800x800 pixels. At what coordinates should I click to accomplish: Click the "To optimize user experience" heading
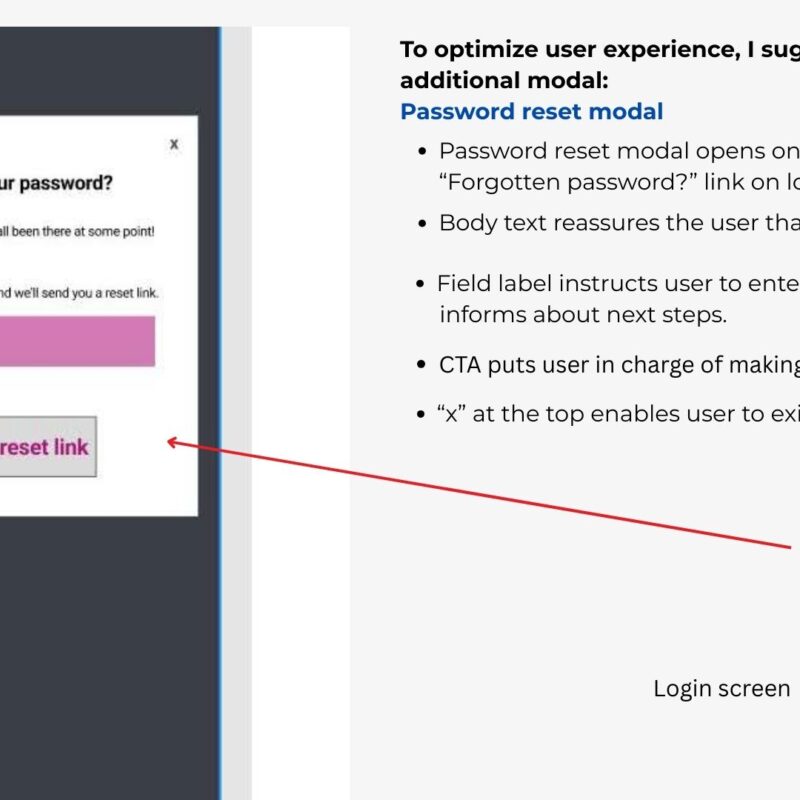point(599,49)
